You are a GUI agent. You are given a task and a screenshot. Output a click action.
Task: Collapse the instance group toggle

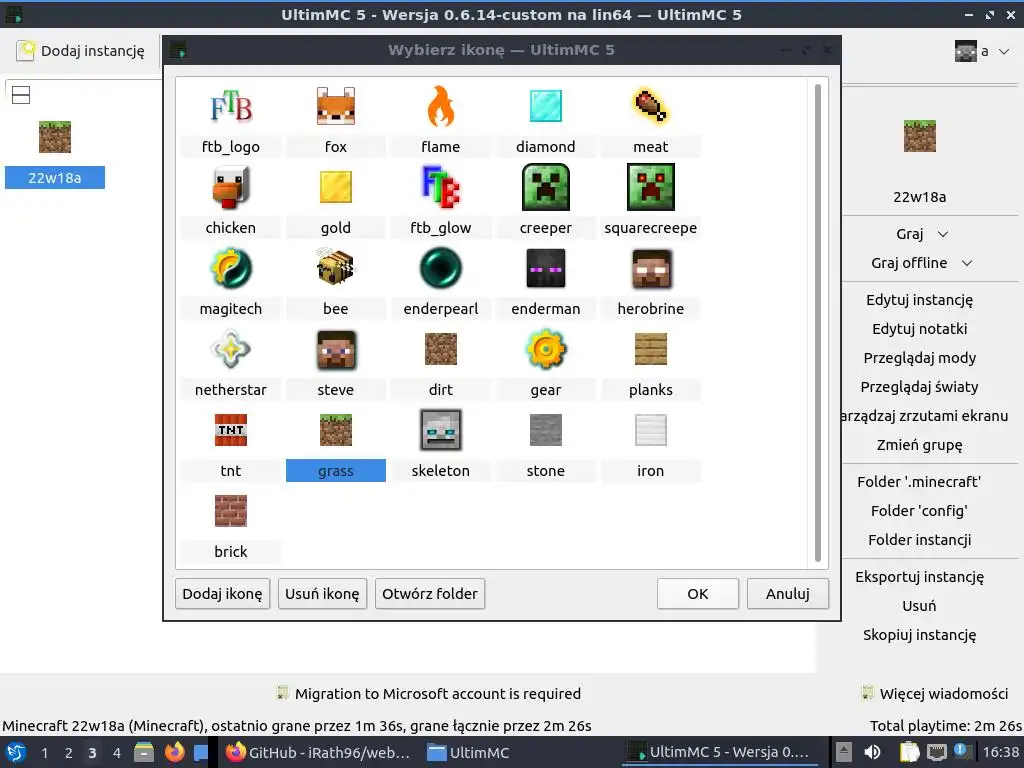point(21,95)
